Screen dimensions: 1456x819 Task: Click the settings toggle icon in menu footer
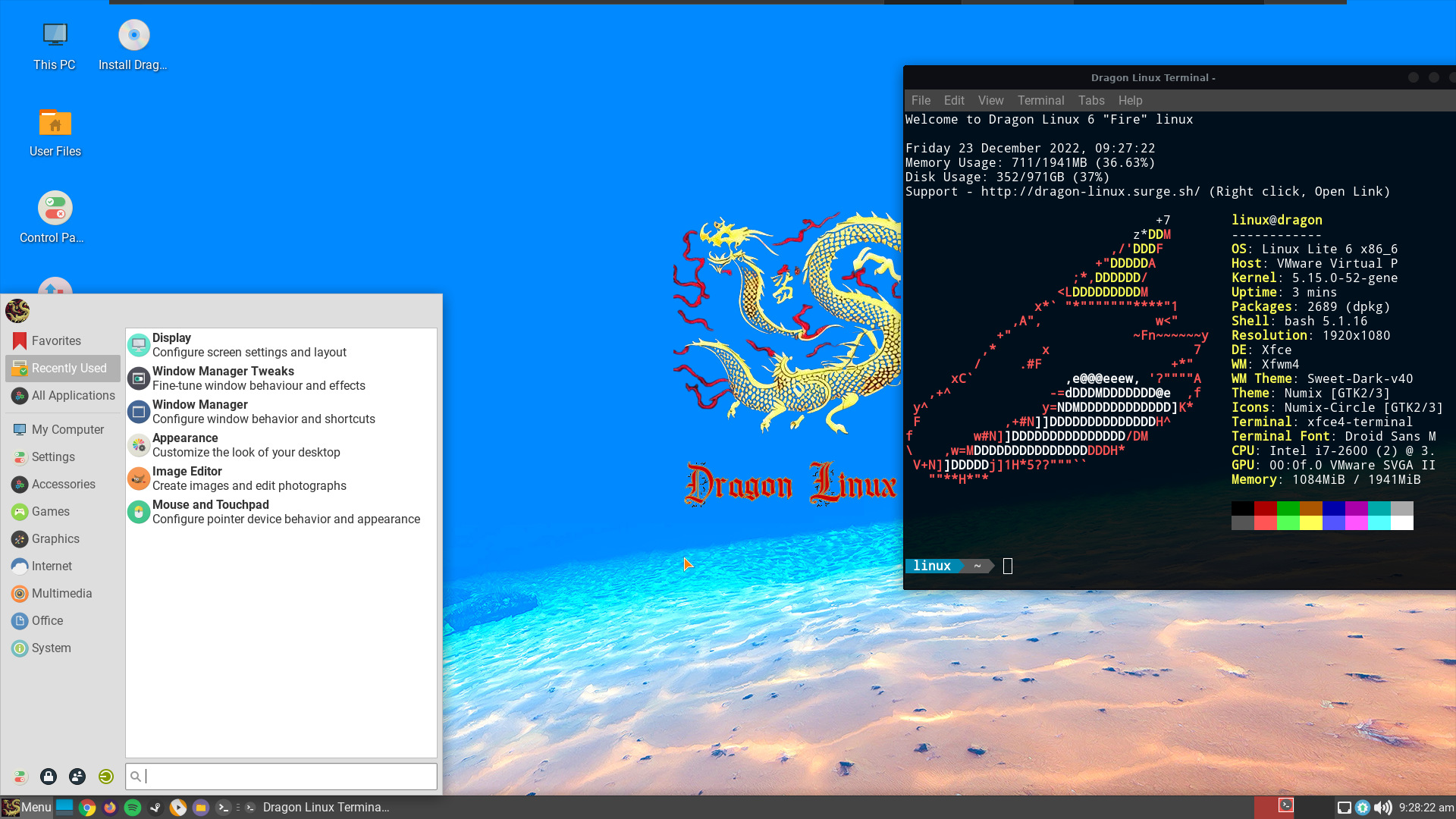(20, 777)
